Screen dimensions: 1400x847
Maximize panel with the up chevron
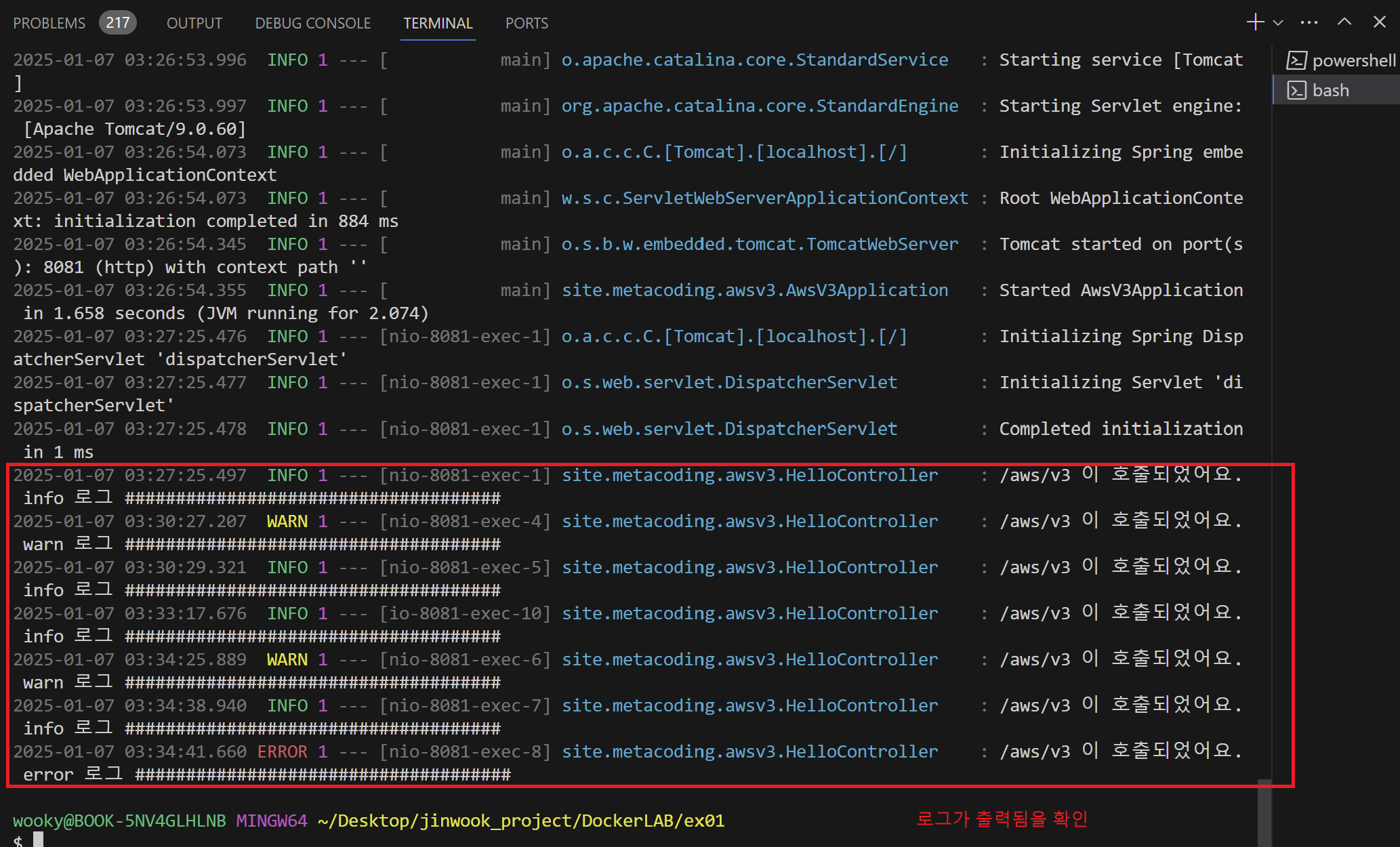[x=1344, y=22]
